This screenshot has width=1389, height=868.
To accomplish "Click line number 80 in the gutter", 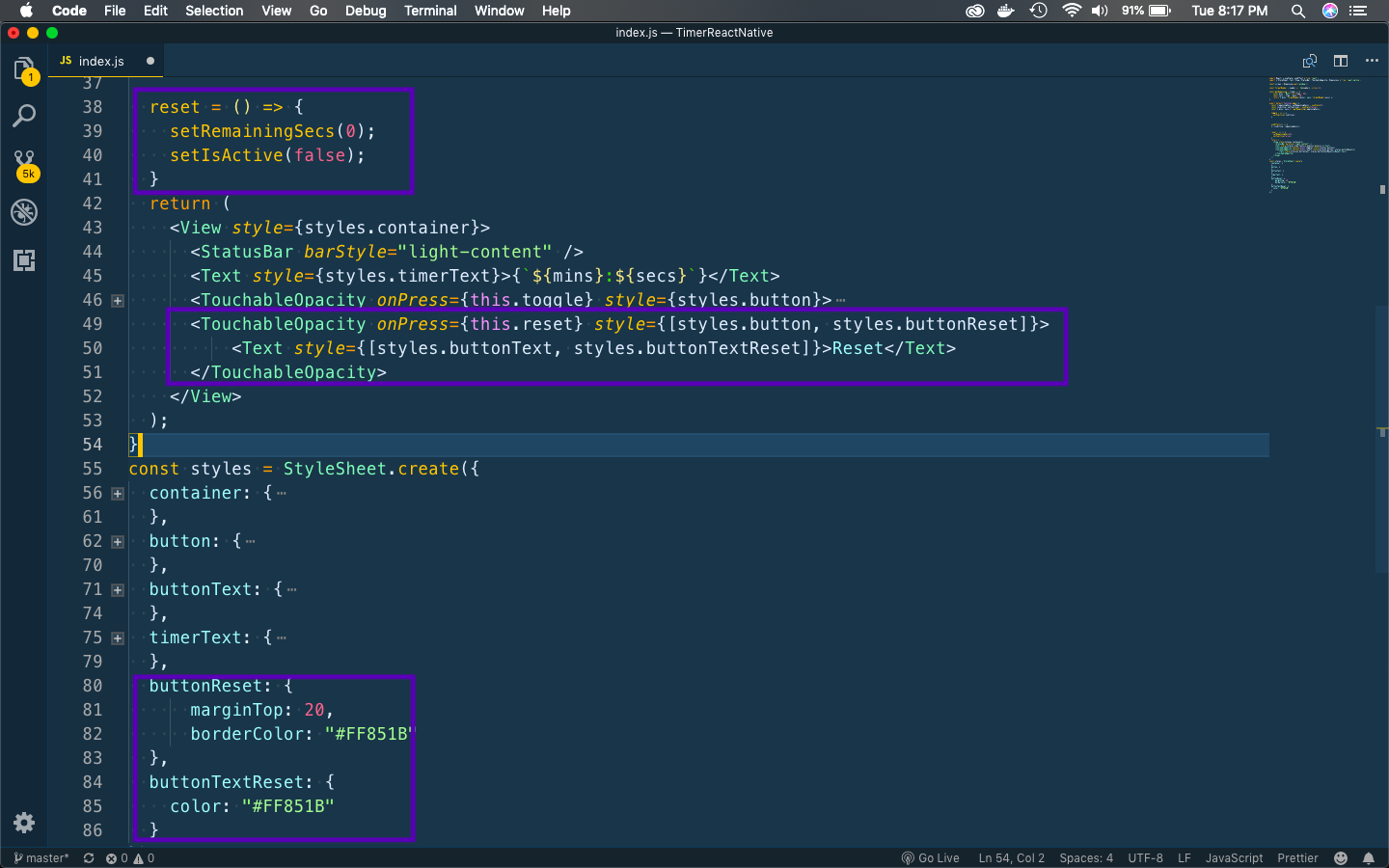I will coord(93,686).
